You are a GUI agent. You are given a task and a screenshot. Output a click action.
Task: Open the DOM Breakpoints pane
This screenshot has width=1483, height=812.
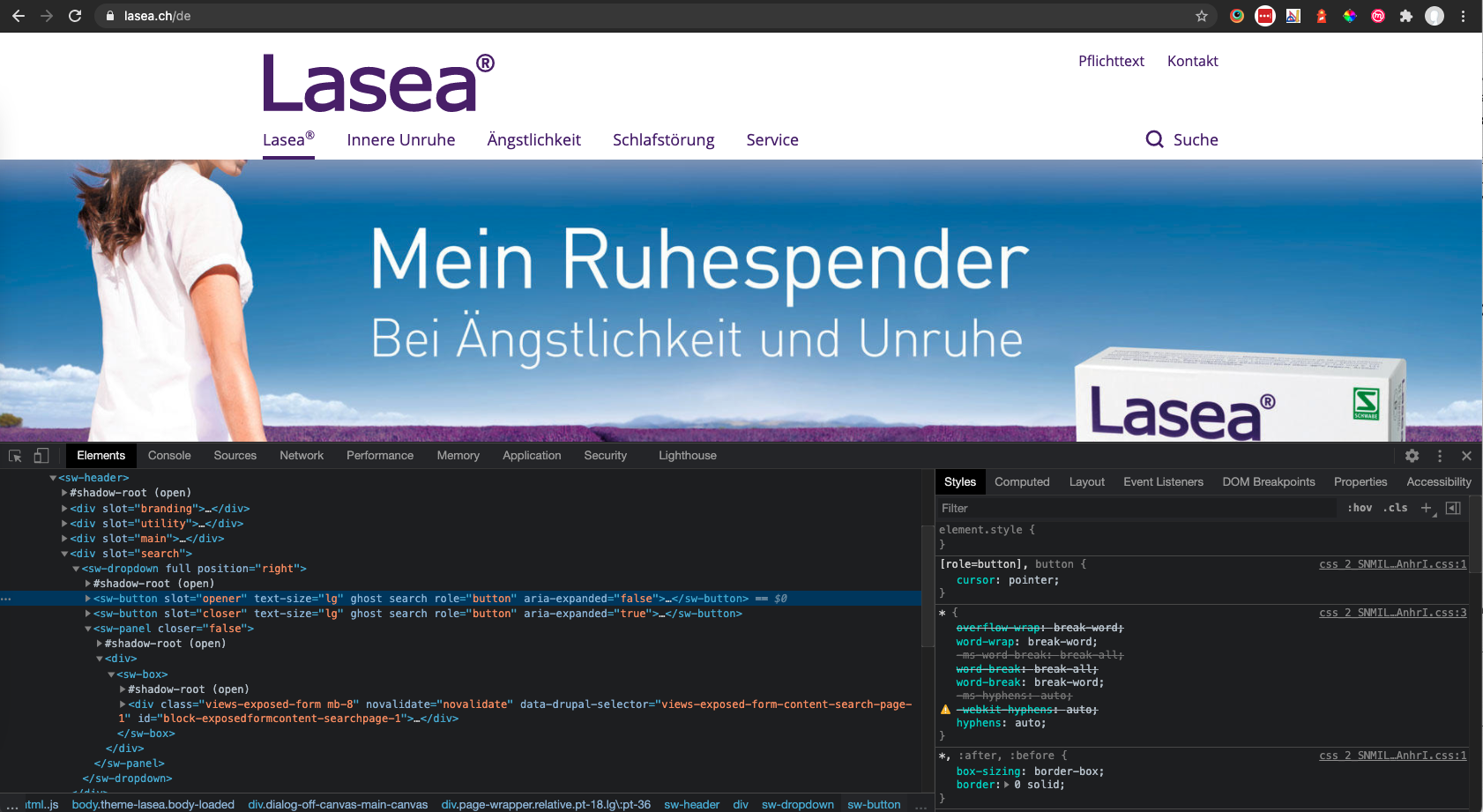(x=1269, y=482)
